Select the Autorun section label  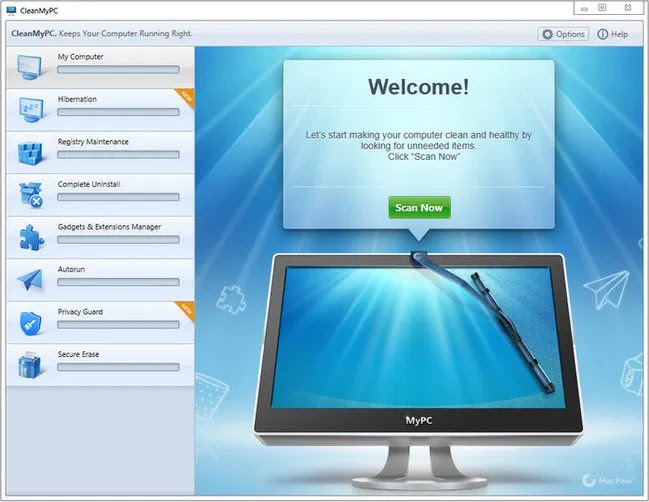[x=71, y=269]
